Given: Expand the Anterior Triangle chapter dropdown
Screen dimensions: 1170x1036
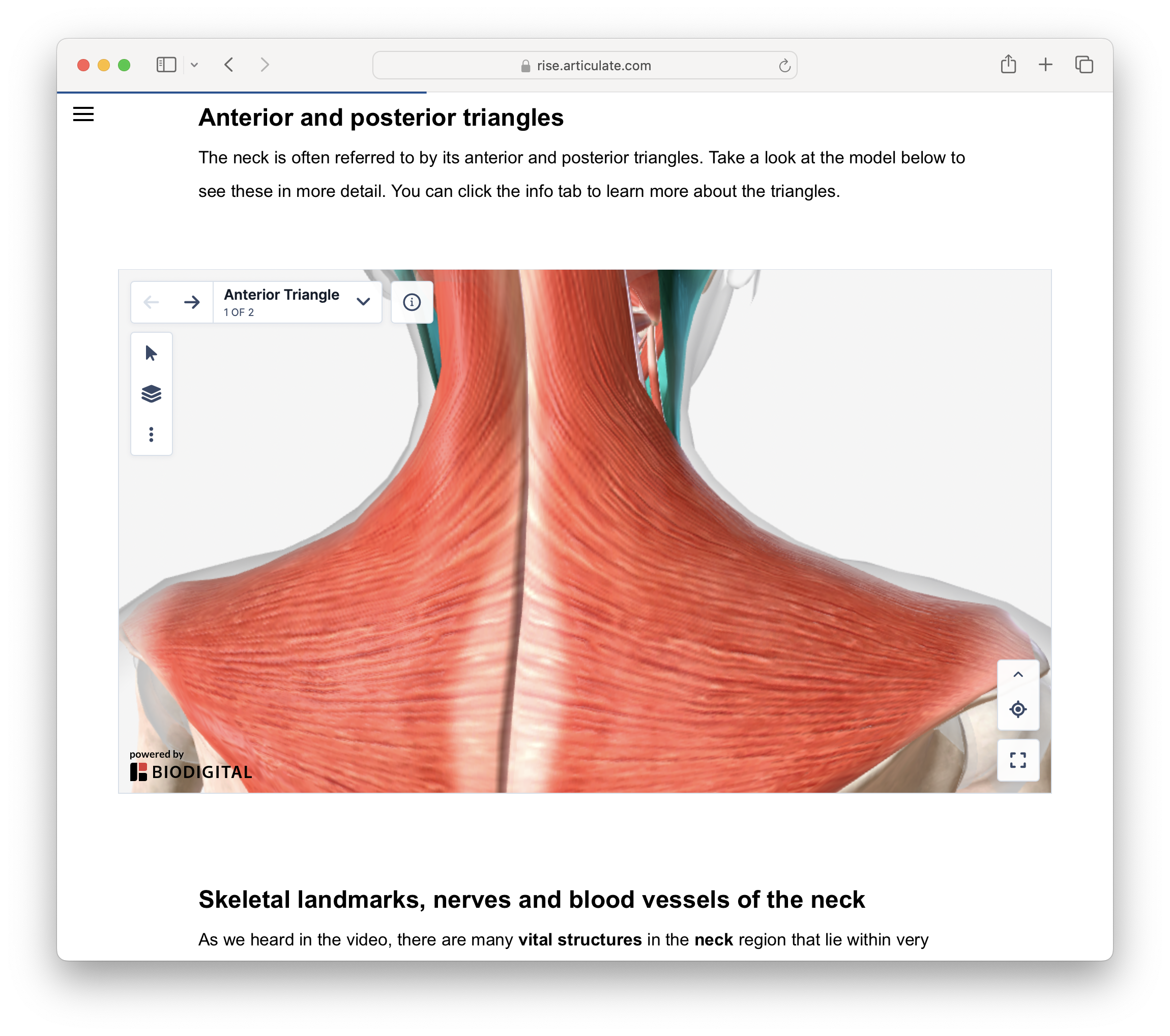Looking at the screenshot, I should pyautogui.click(x=363, y=302).
